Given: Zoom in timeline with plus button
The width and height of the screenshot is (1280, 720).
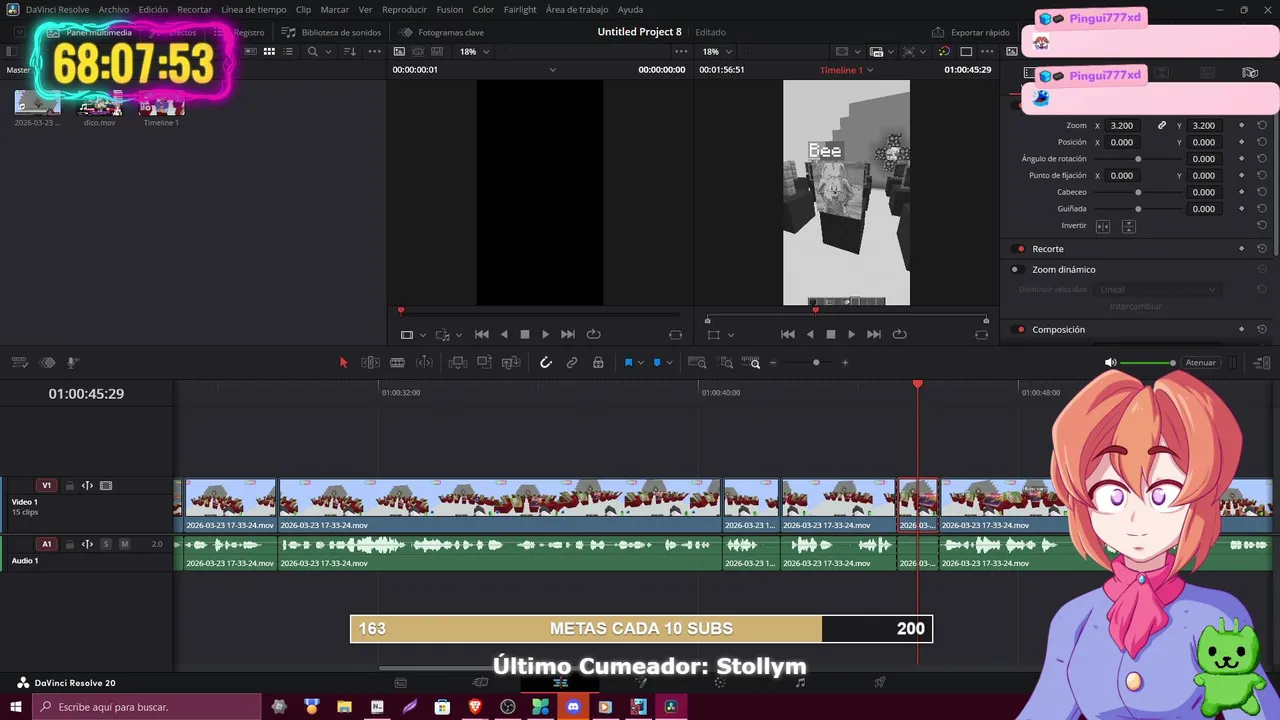Looking at the screenshot, I should coord(845,363).
